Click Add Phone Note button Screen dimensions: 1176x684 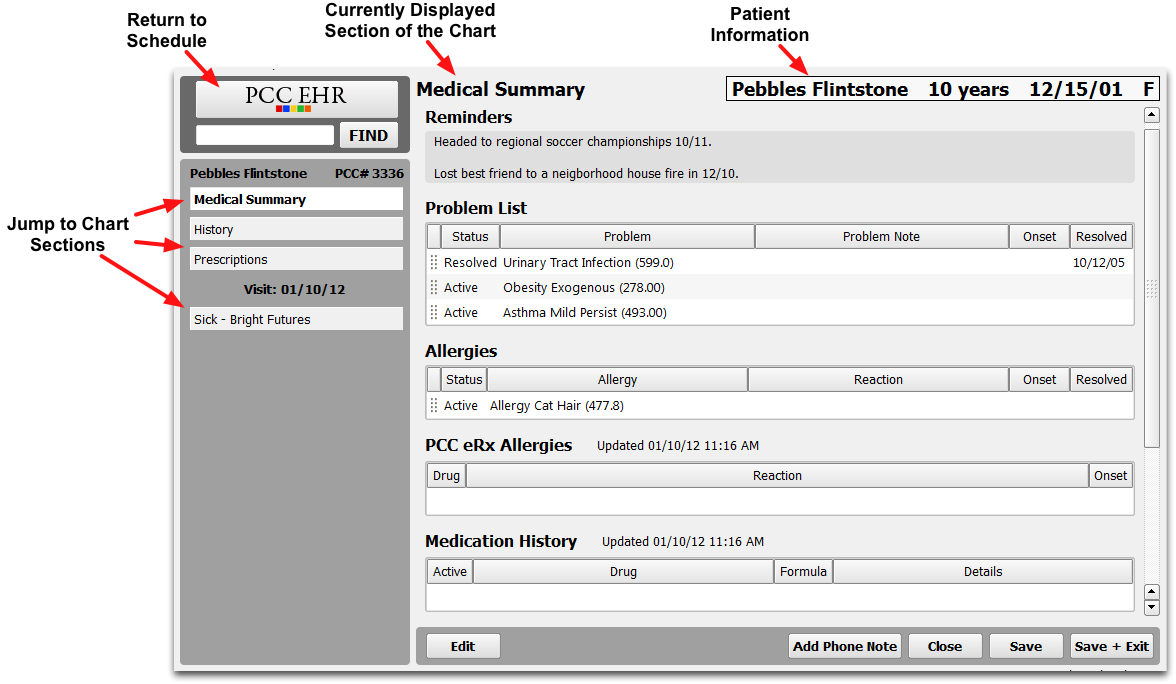(844, 646)
